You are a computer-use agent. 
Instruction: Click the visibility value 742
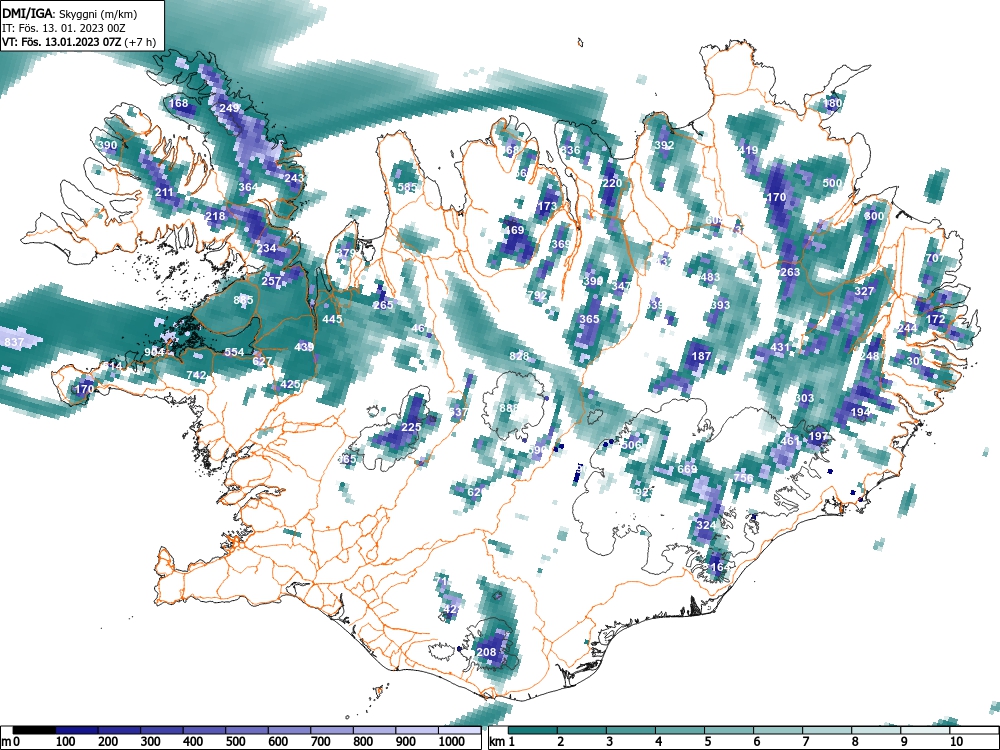(196, 375)
